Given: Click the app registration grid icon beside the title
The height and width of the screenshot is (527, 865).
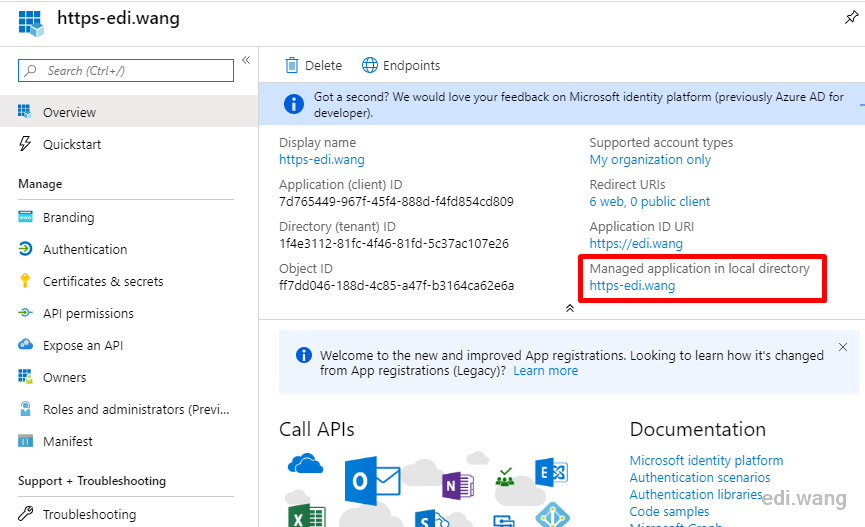Looking at the screenshot, I should tap(31, 24).
